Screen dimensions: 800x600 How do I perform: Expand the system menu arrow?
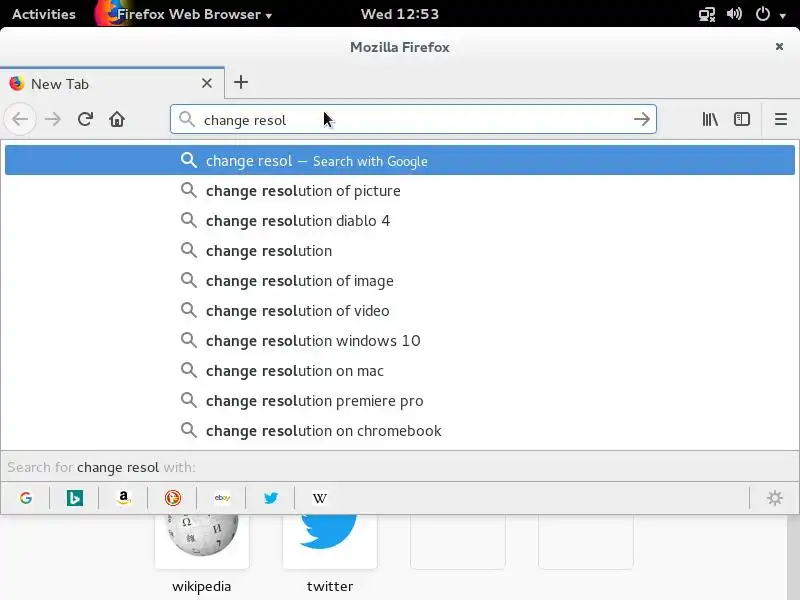[783, 15]
